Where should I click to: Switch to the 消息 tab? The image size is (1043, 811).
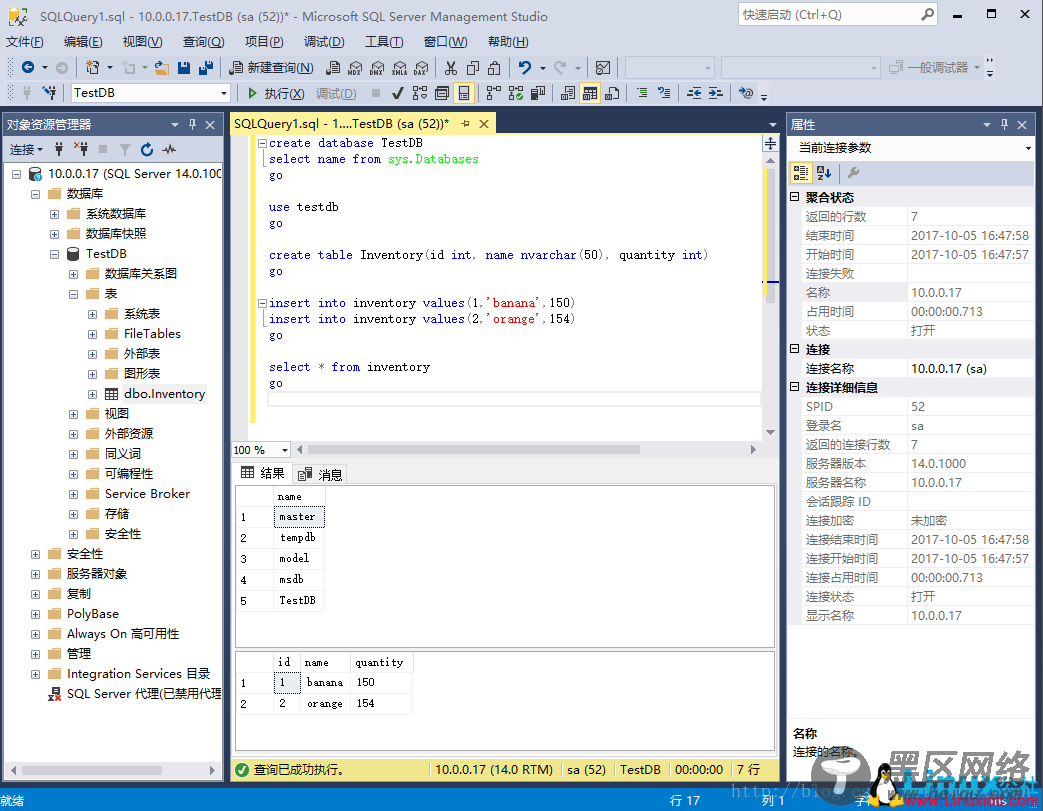coord(320,474)
